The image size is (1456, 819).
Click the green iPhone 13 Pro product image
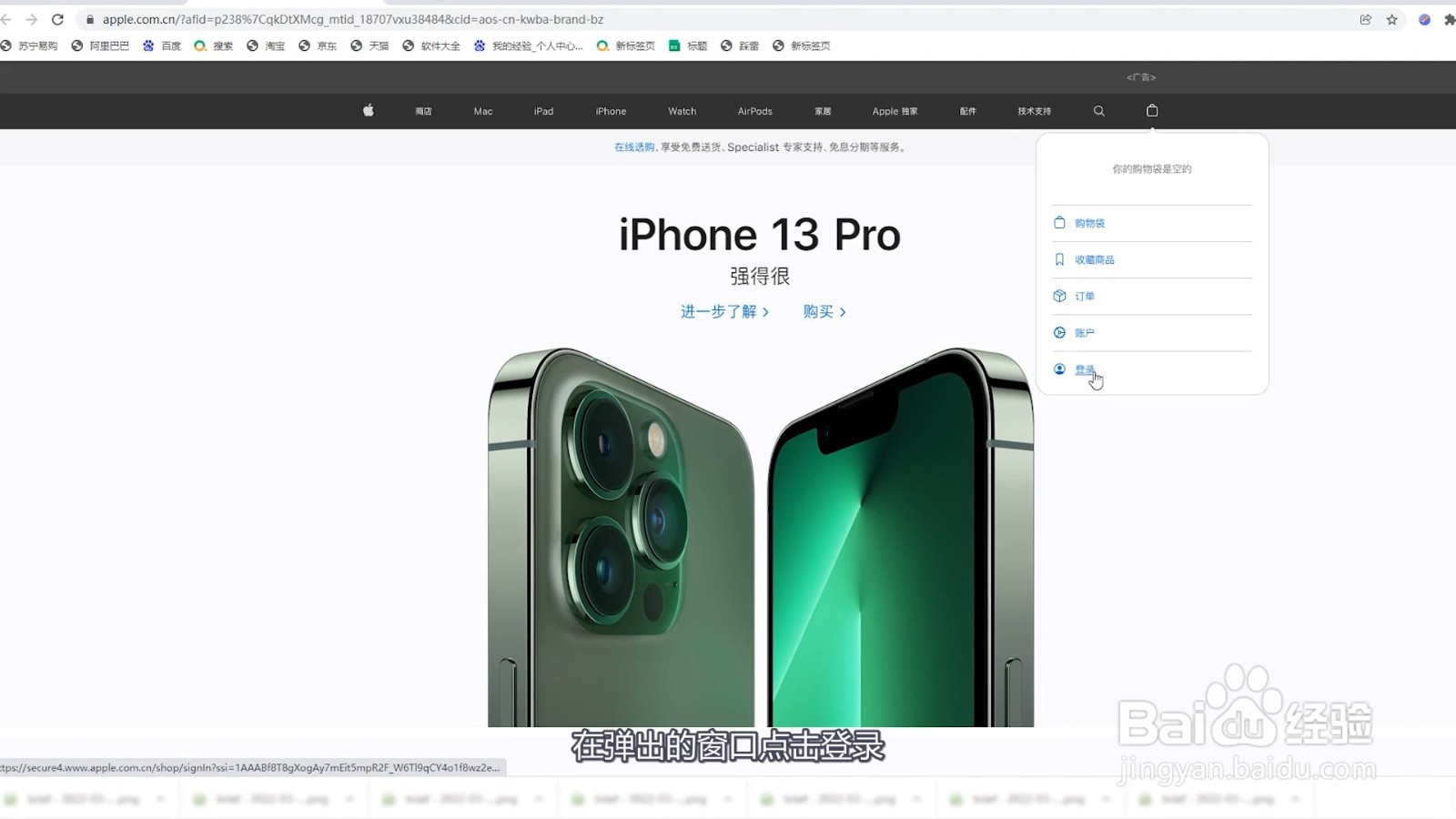point(761,537)
